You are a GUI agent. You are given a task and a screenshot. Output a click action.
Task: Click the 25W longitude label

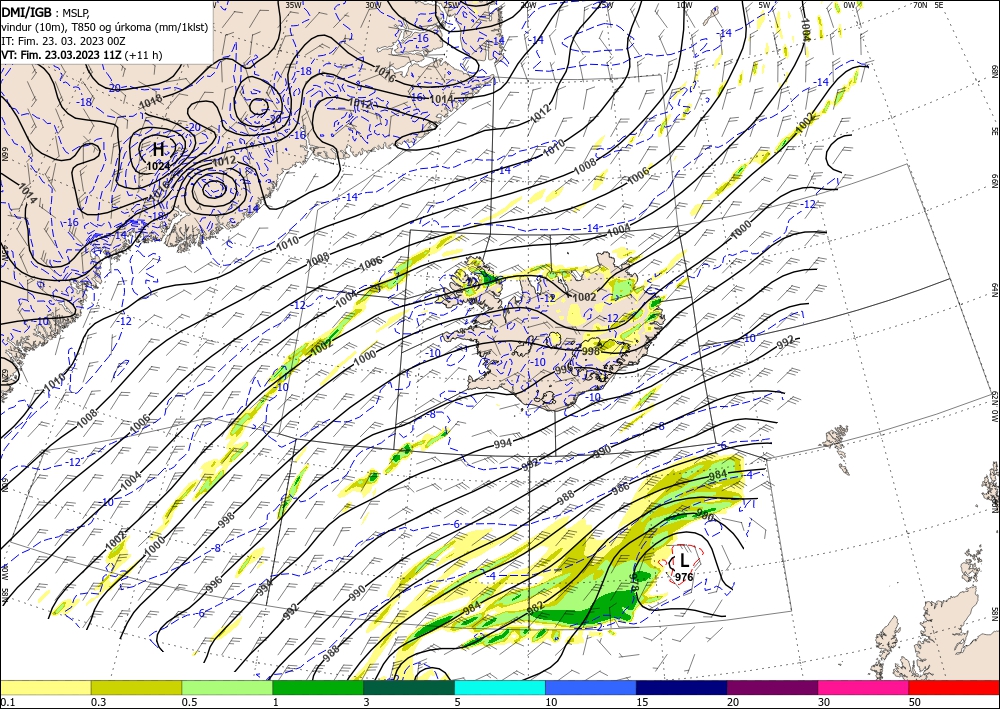451,5
